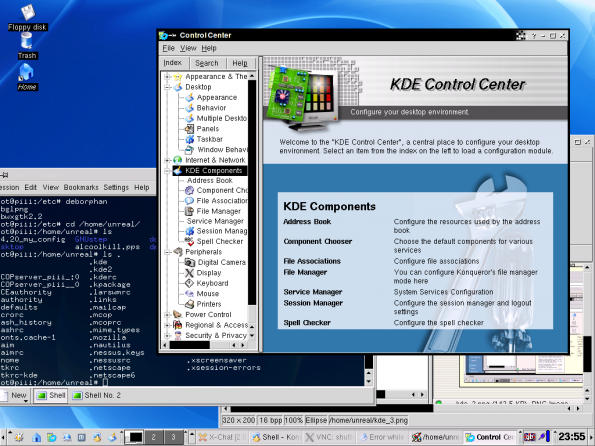Select the Printers module icon
The height and width of the screenshot is (446, 595).
pos(189,304)
